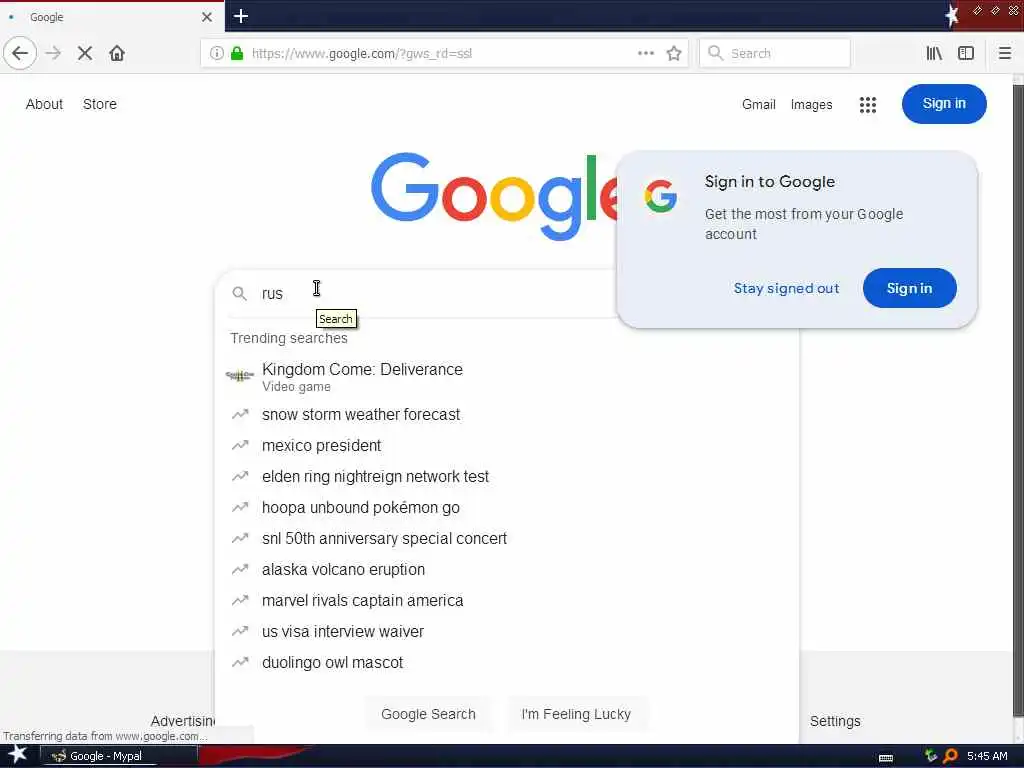The width and height of the screenshot is (1024, 768).
Task: Open the Store link
Action: (100, 104)
